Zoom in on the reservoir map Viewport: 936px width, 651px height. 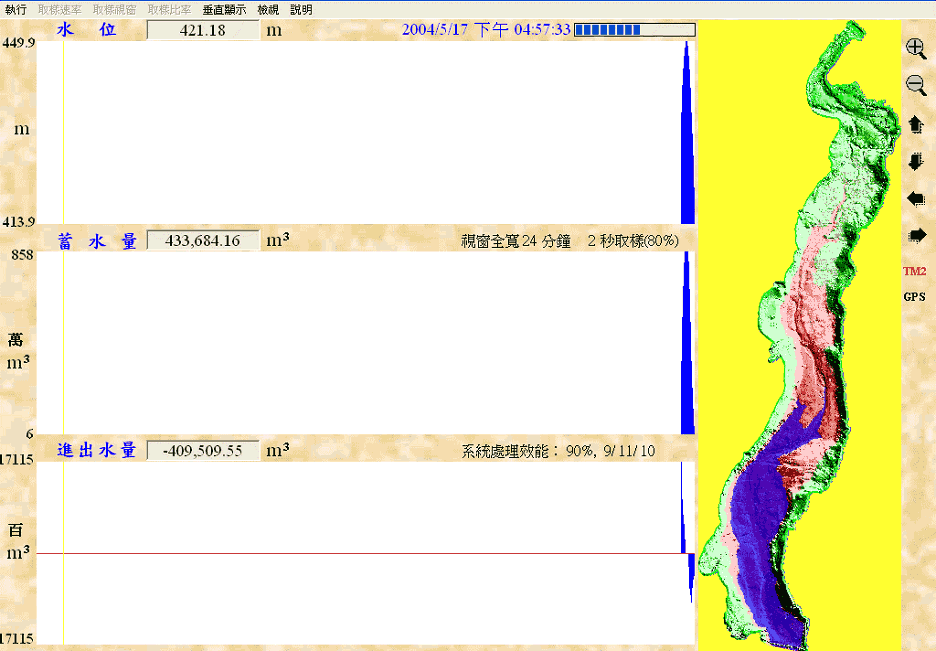915,47
